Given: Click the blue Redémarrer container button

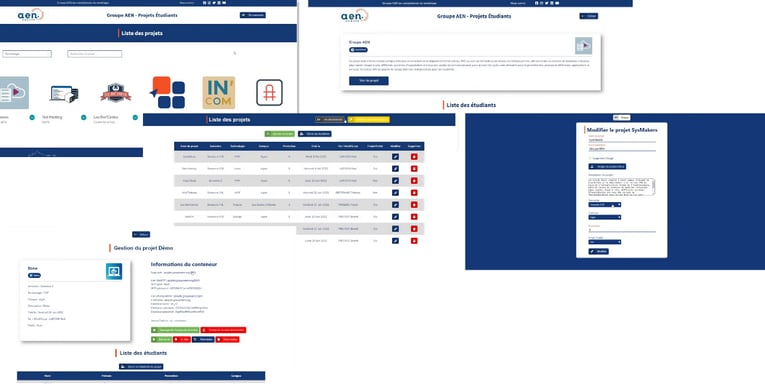Looking at the screenshot, I should click(203, 340).
